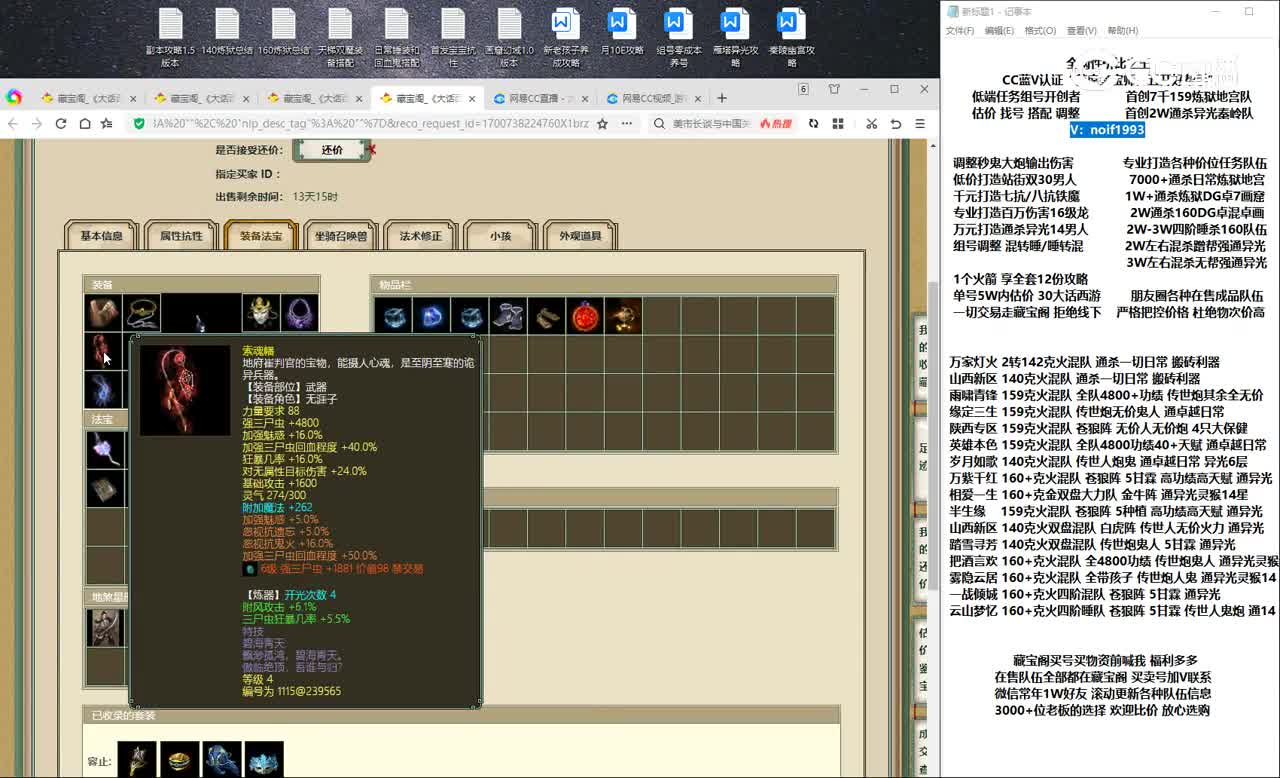Screen dimensions: 1280x778
Task: Switch to the 属性抗性 tab
Action: tap(181, 236)
